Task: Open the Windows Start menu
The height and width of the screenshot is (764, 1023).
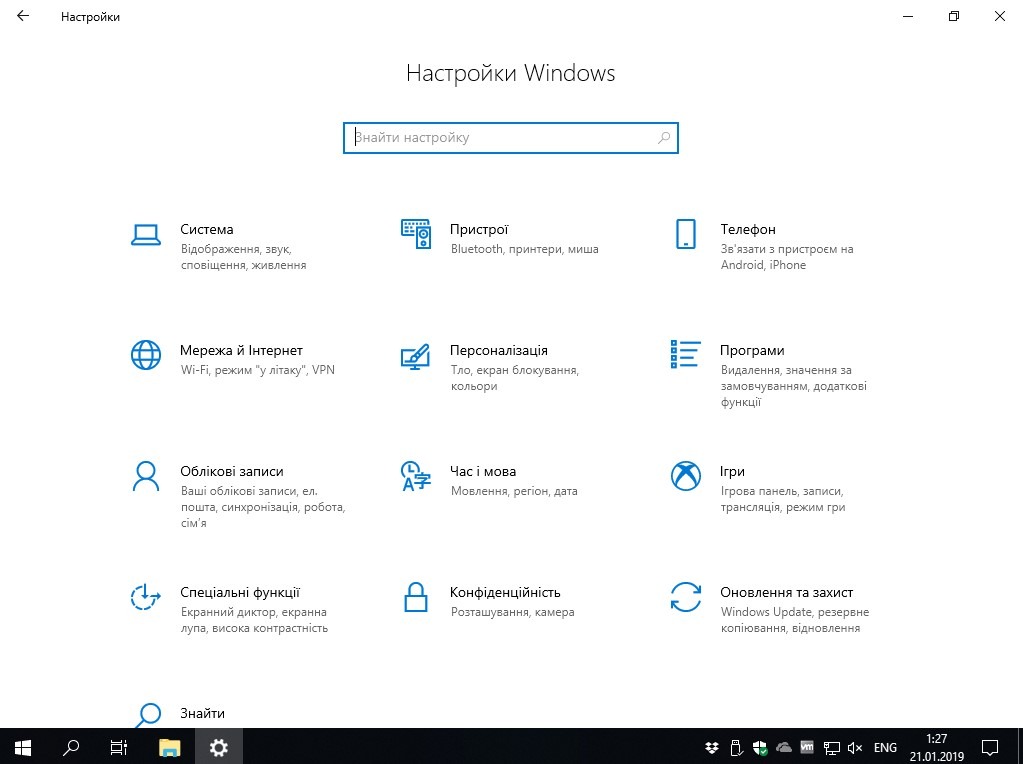Action: pyautogui.click(x=23, y=747)
